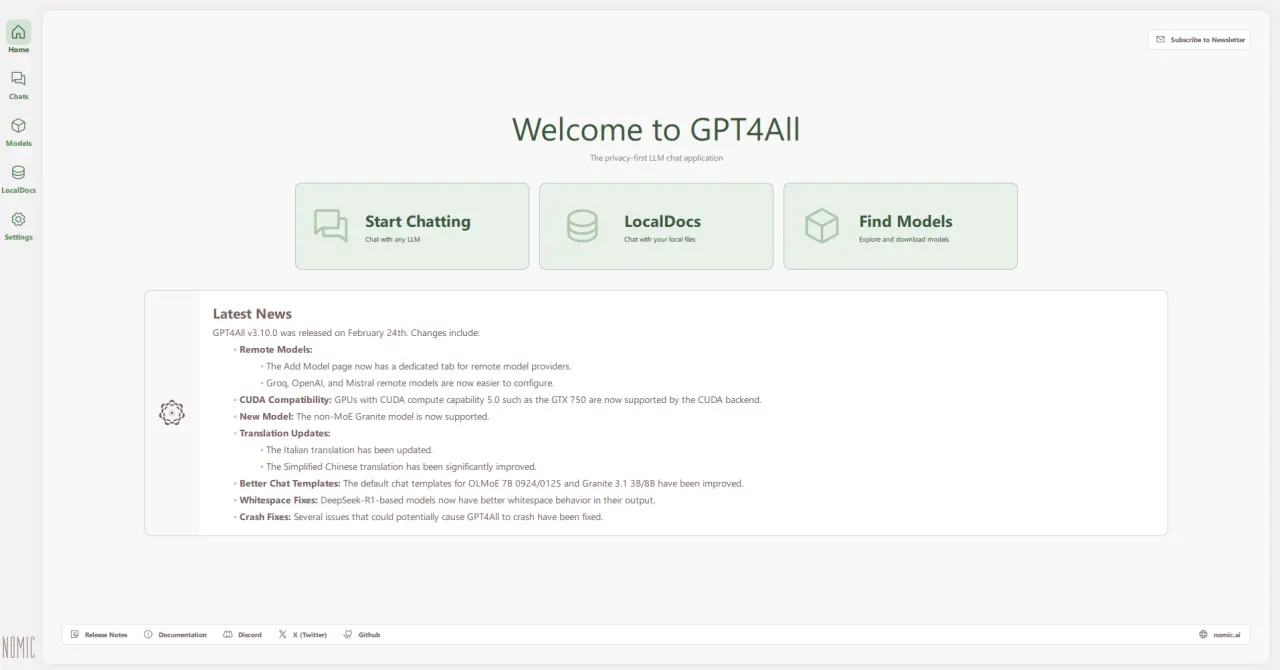1280x670 pixels.
Task: Click the Nomic atom logo in Latest News
Action: coord(172,413)
